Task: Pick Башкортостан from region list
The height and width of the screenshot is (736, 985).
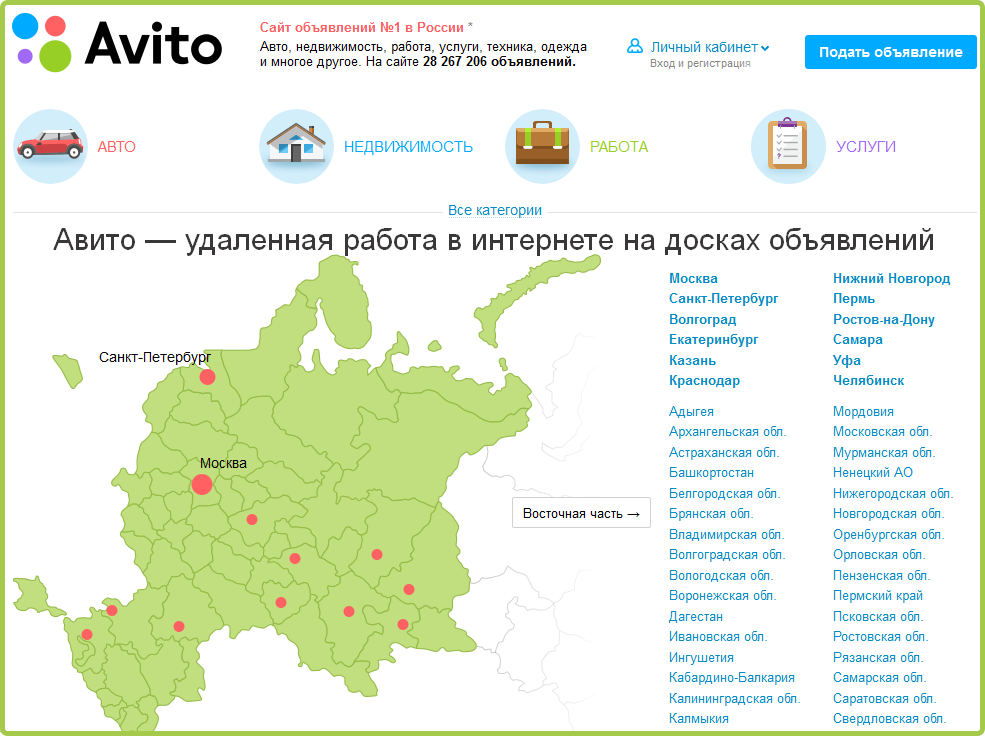Action: 711,472
